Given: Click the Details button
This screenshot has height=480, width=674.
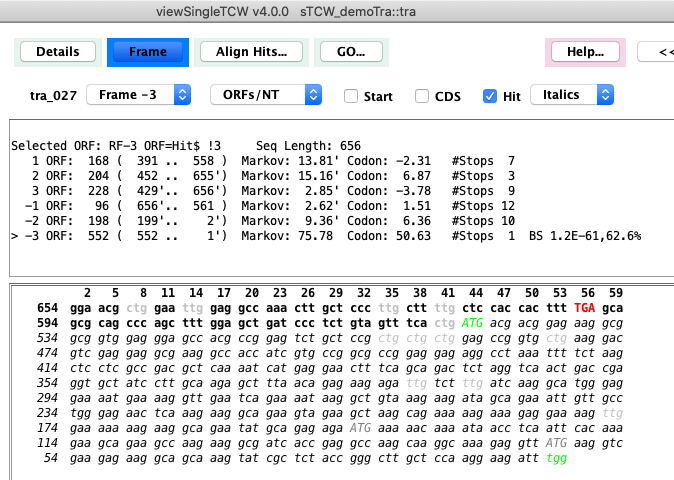Looking at the screenshot, I should pos(57,51).
